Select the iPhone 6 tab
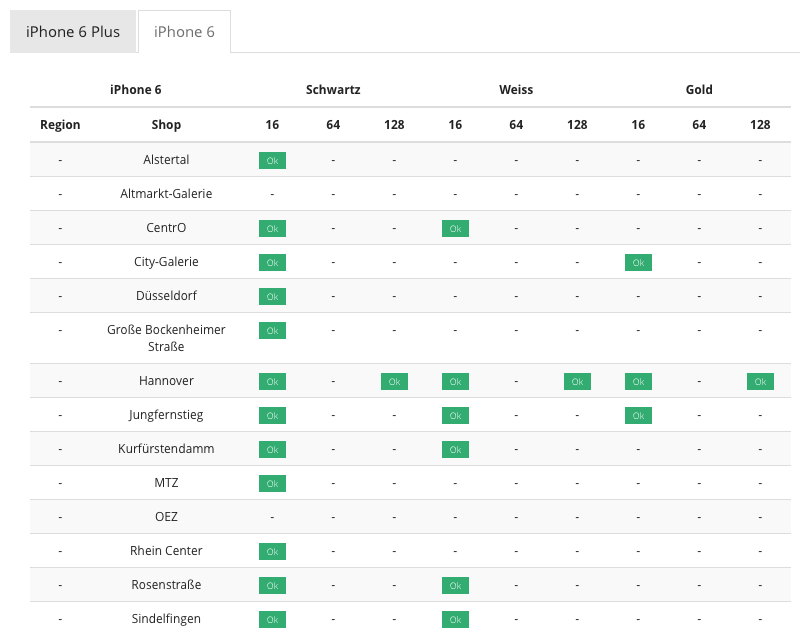This screenshot has width=800, height=640. (x=184, y=32)
